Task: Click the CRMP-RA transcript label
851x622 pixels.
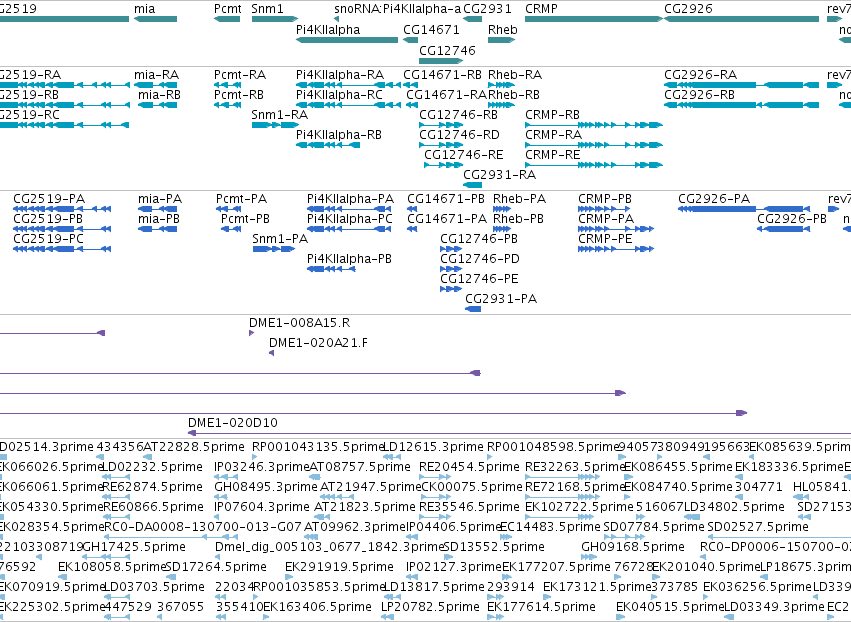Action: pos(553,135)
